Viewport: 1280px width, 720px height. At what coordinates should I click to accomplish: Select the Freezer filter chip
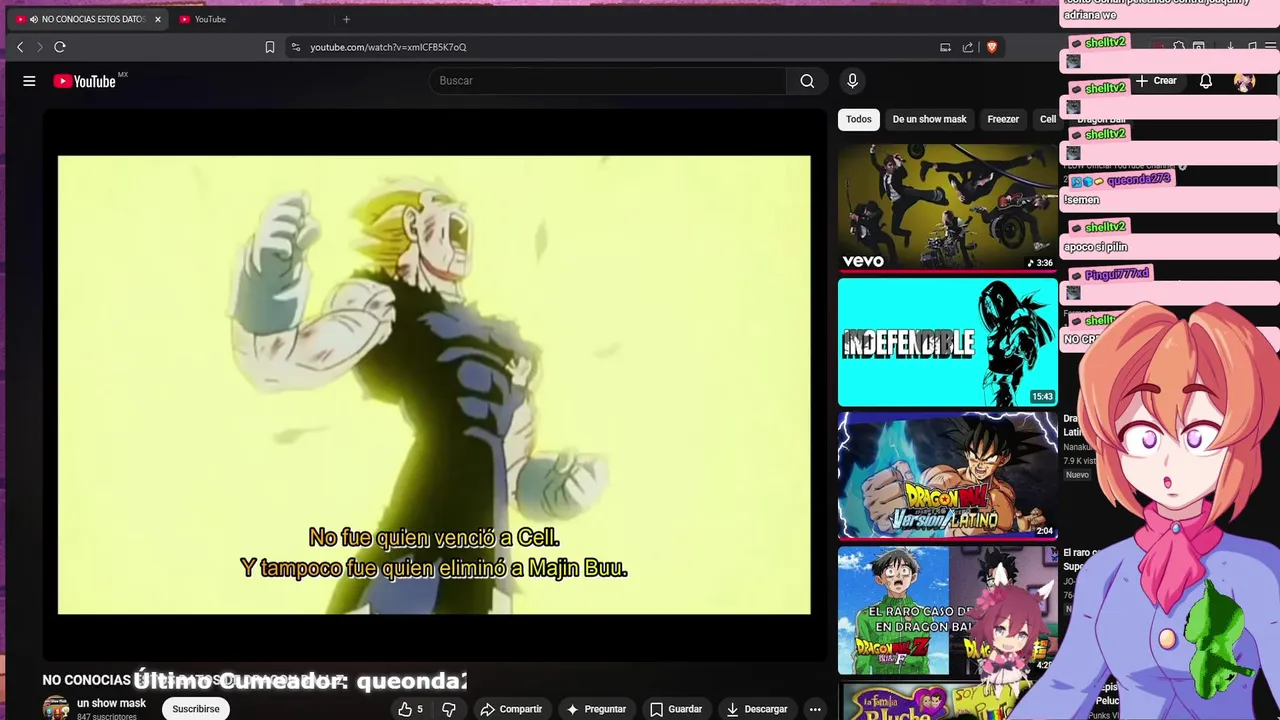(x=1003, y=119)
